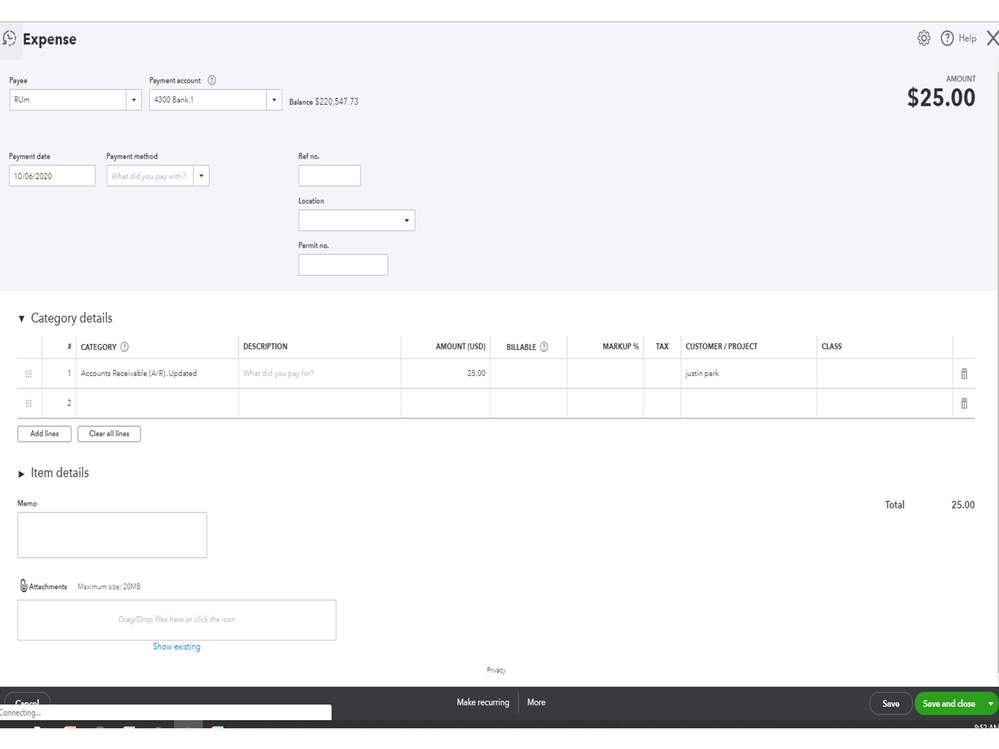Expand the Item details section
The width and height of the screenshot is (999, 749).
point(21,474)
